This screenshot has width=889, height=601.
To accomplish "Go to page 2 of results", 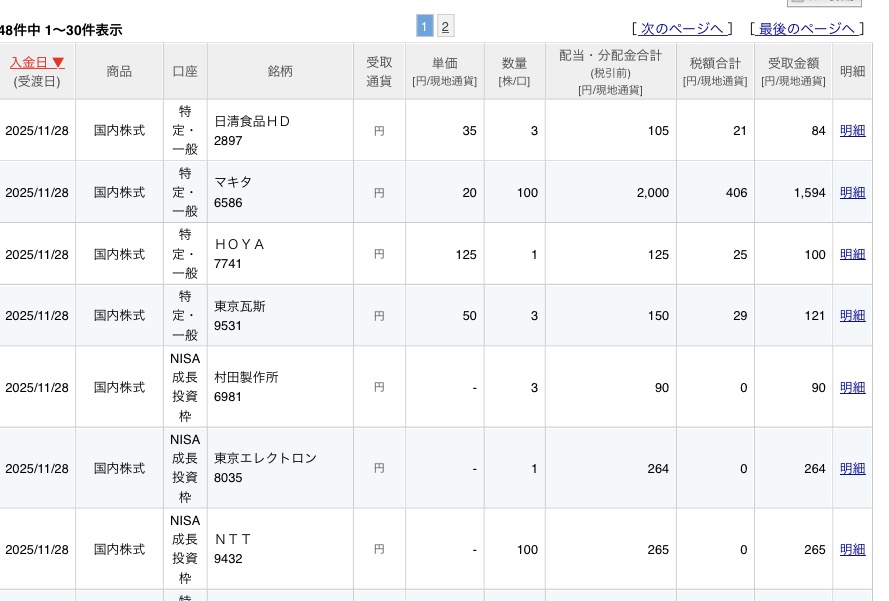I will [x=445, y=27].
